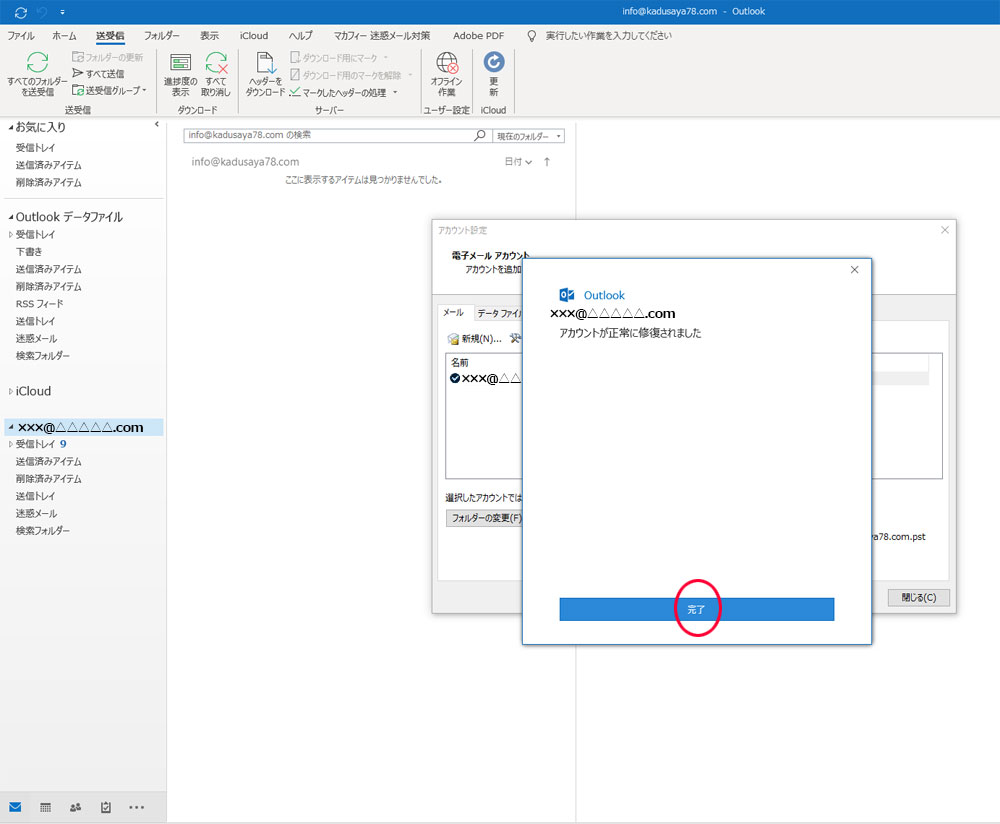
Task: Switch to the Home ribbon tab
Action: 64,36
